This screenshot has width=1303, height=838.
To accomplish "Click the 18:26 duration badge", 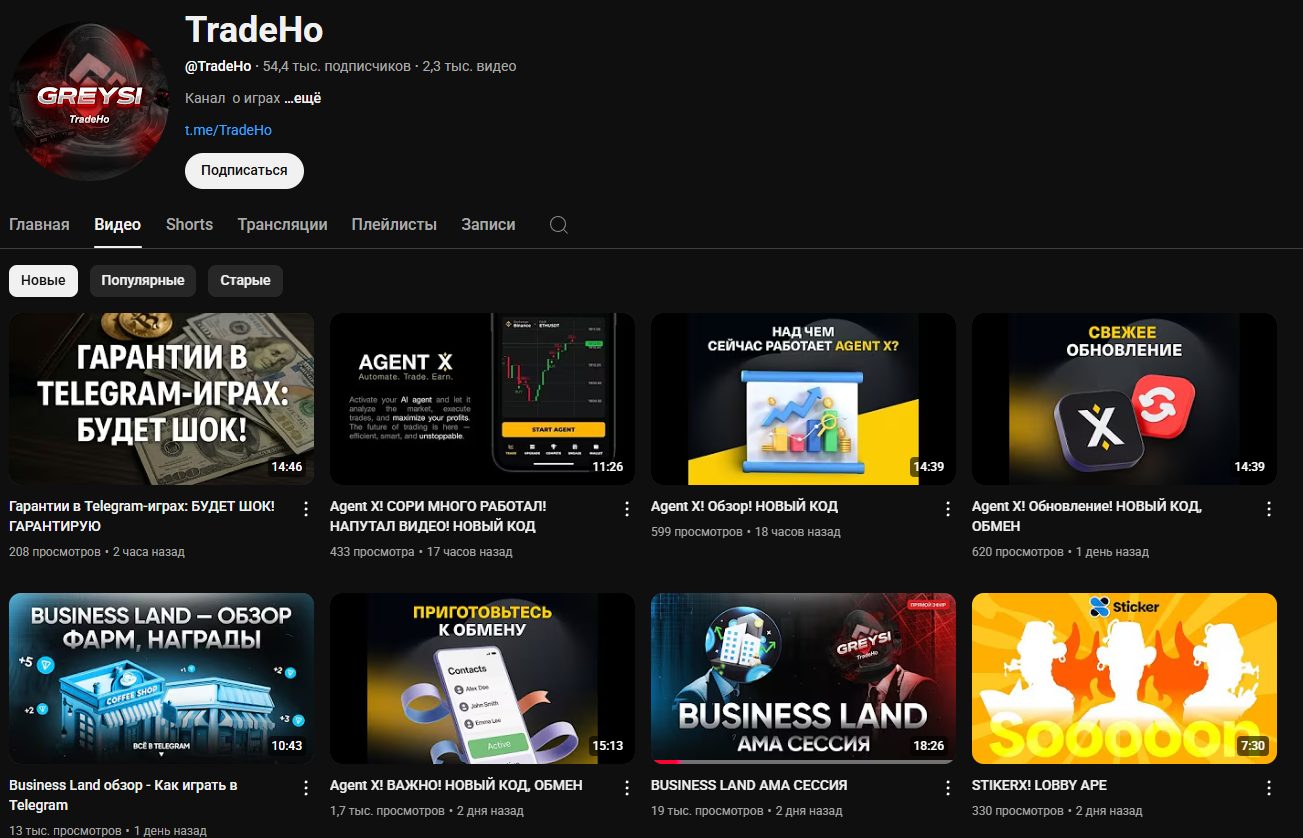I will pyautogui.click(x=928, y=745).
